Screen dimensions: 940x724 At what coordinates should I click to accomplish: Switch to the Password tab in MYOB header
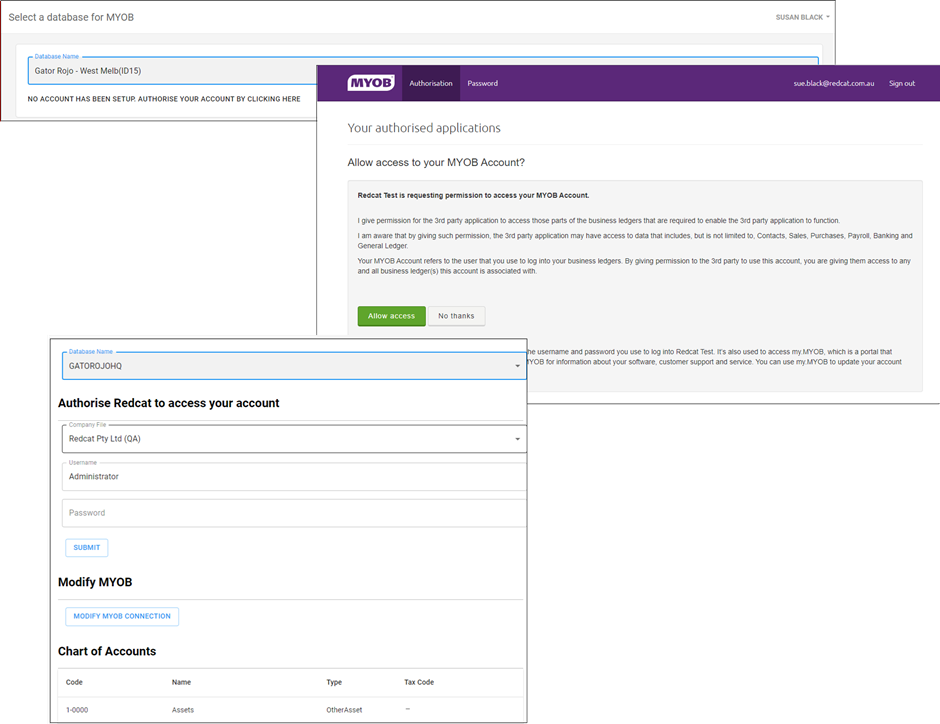coord(483,83)
